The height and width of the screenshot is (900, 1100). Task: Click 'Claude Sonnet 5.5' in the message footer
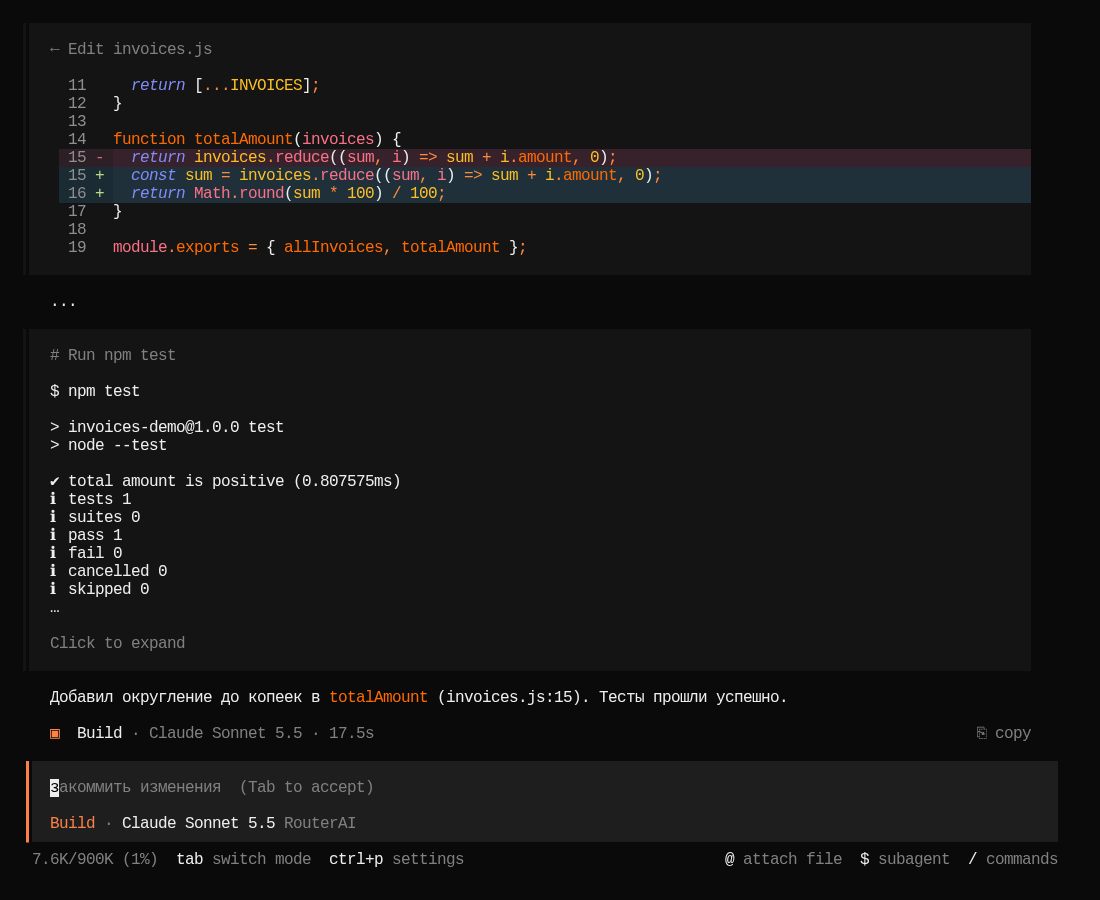click(225, 733)
